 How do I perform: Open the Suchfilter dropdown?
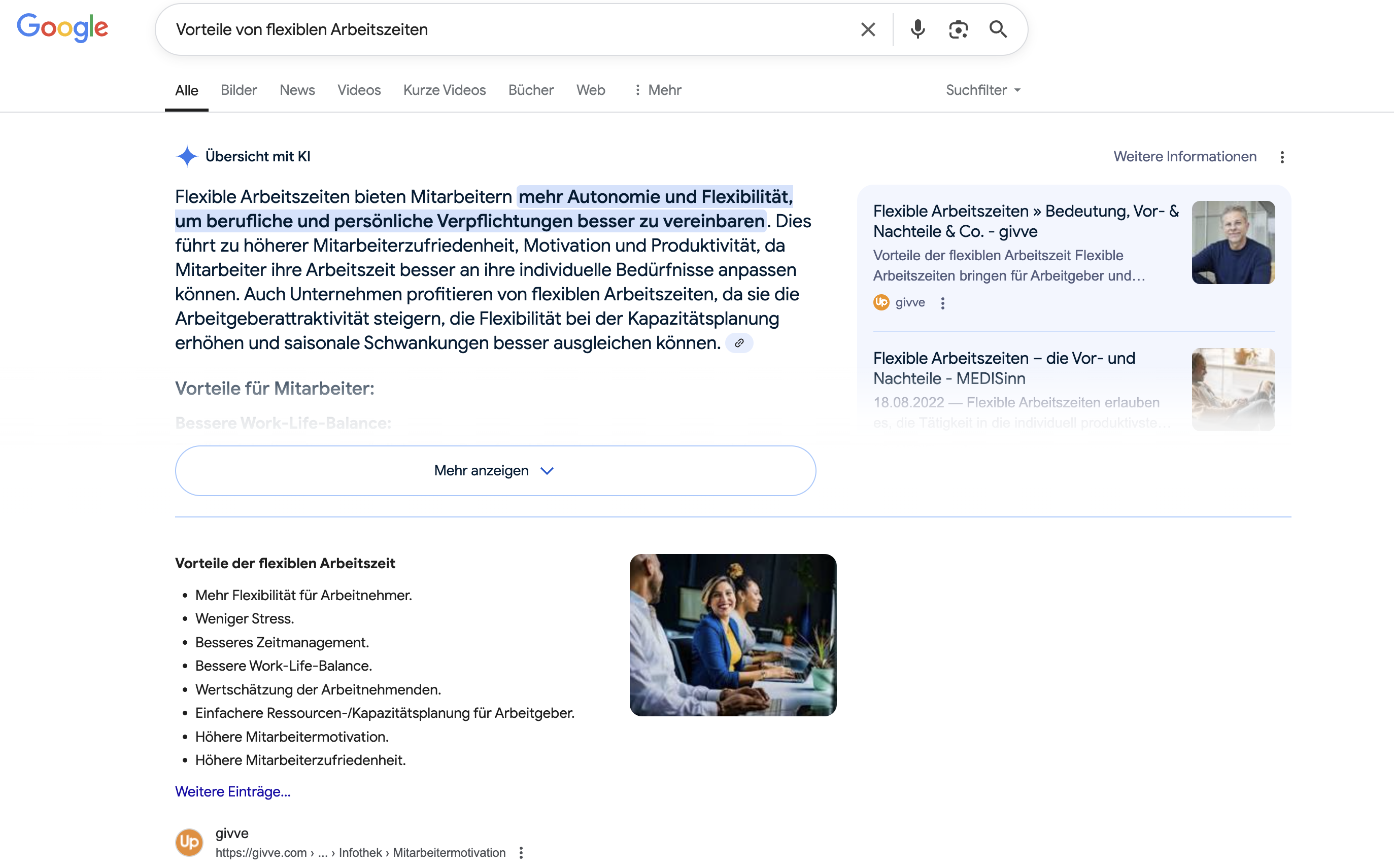click(982, 90)
